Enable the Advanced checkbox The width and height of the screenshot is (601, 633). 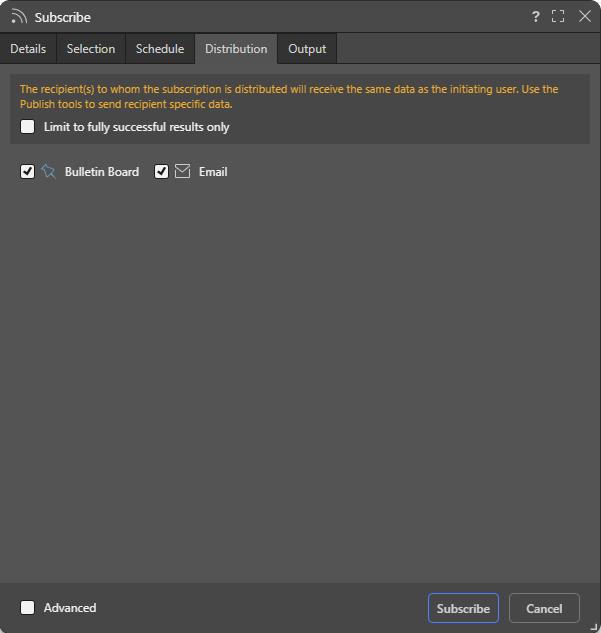pos(27,607)
